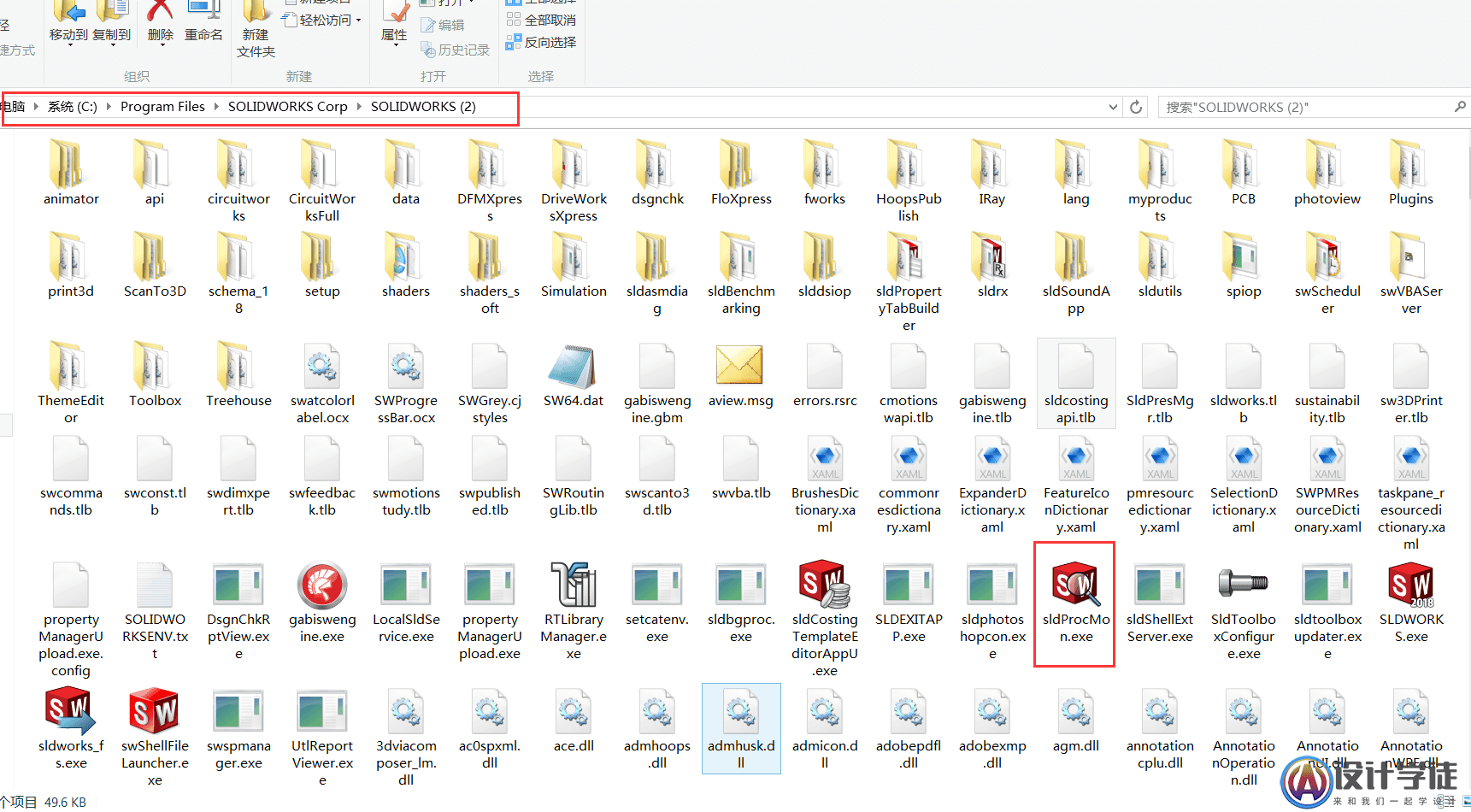
Task: Click the refresh button beside address bar
Action: [x=1136, y=107]
